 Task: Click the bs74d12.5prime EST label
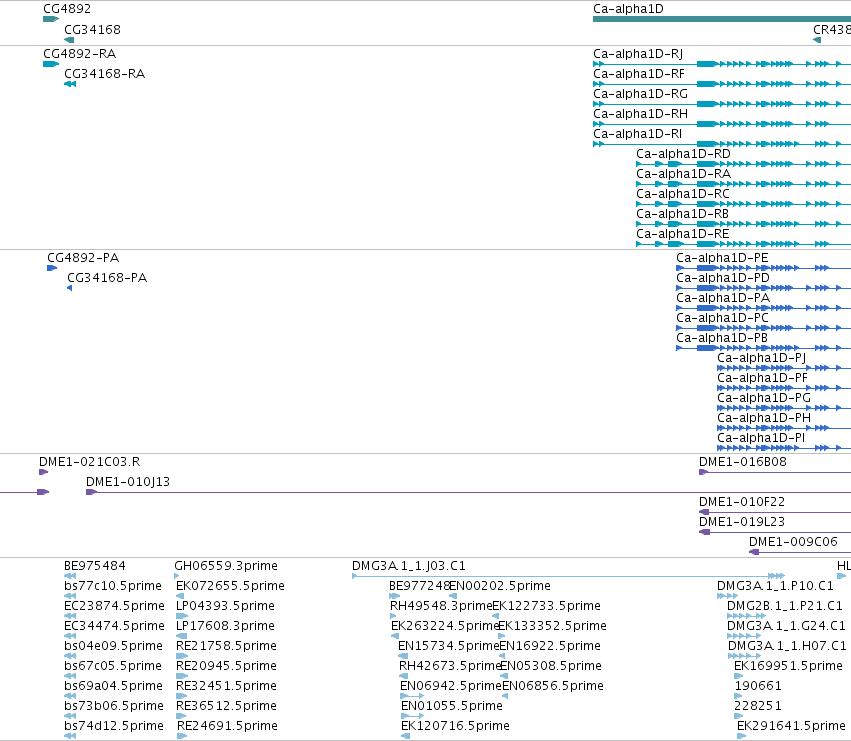[113, 726]
